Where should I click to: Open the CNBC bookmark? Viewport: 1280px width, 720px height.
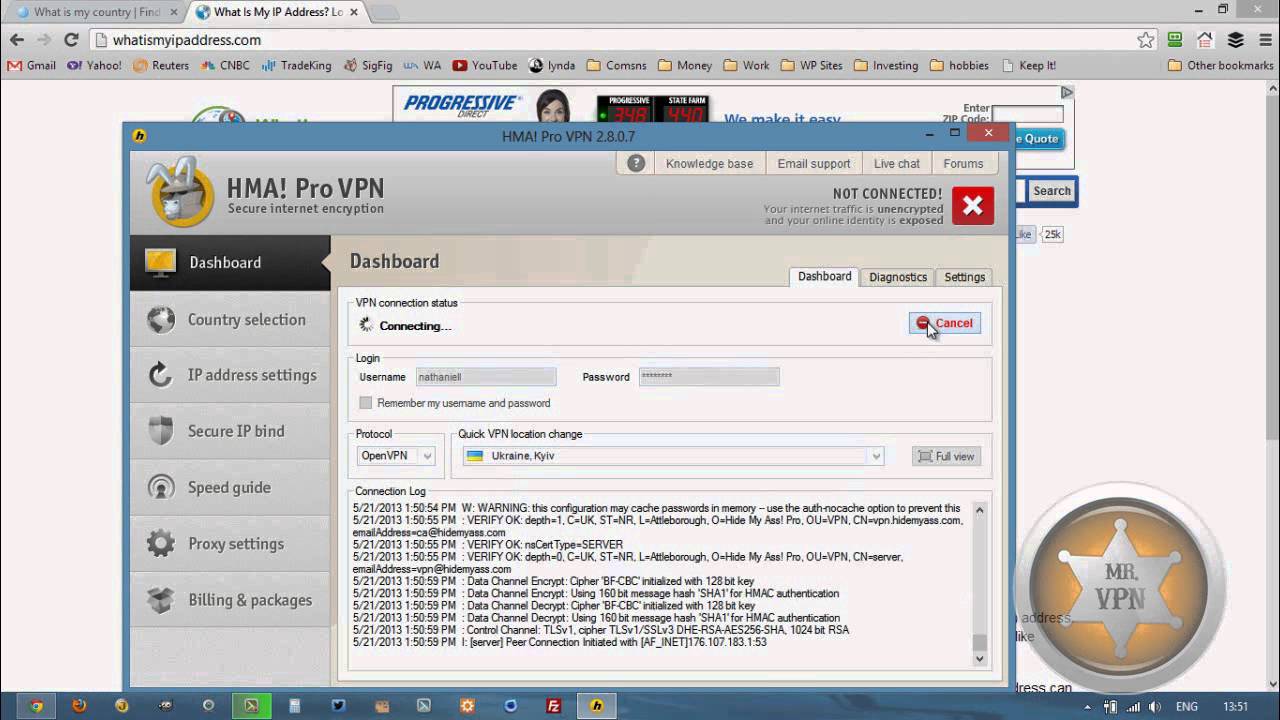[x=225, y=65]
